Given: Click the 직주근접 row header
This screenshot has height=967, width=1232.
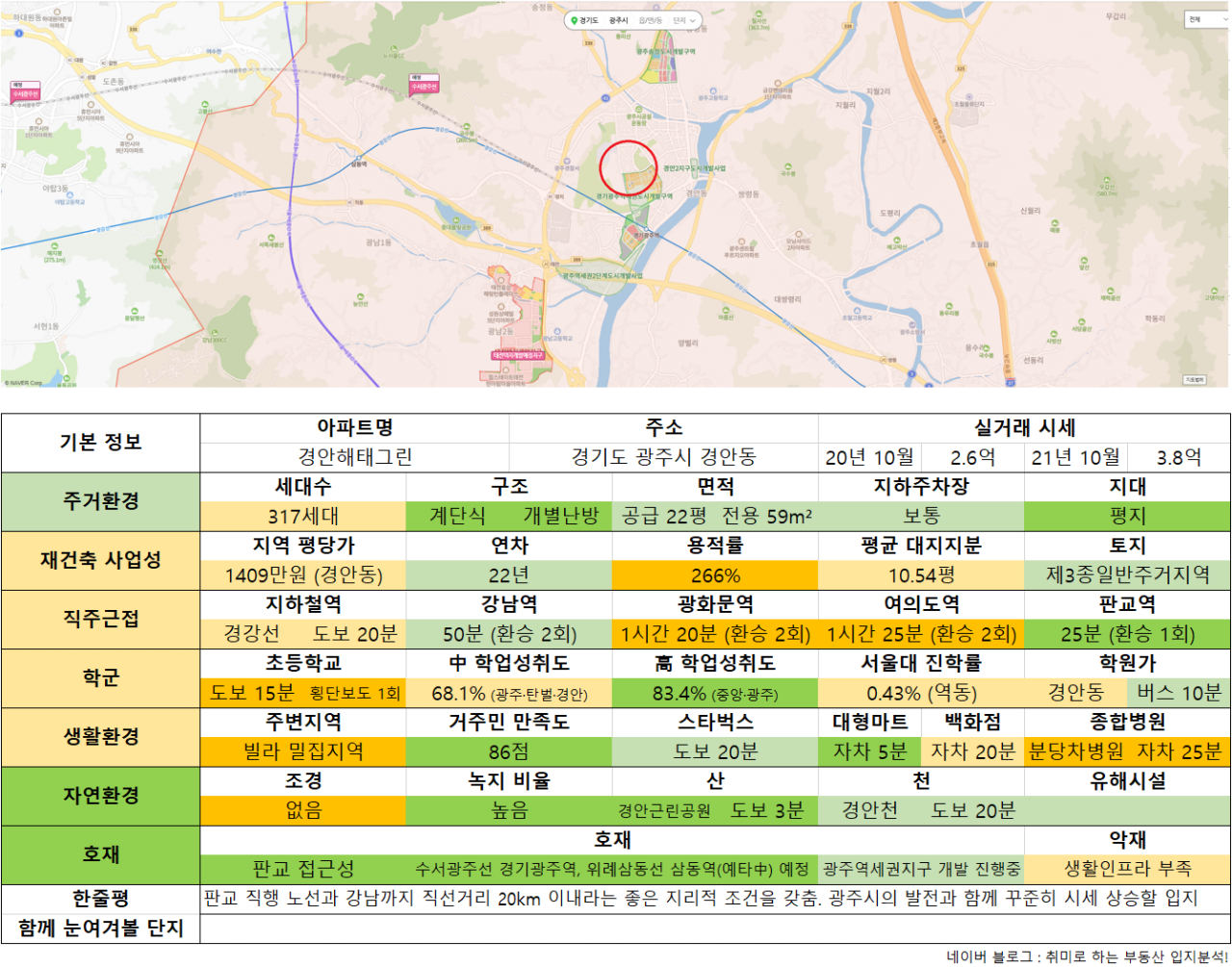Looking at the screenshot, I should 100,619.
